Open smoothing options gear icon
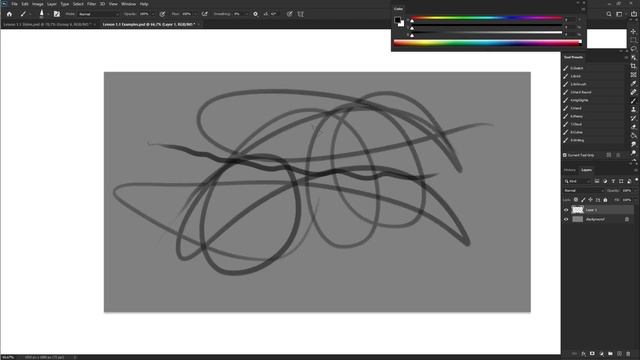This screenshot has height=360, width=640. click(x=256, y=14)
